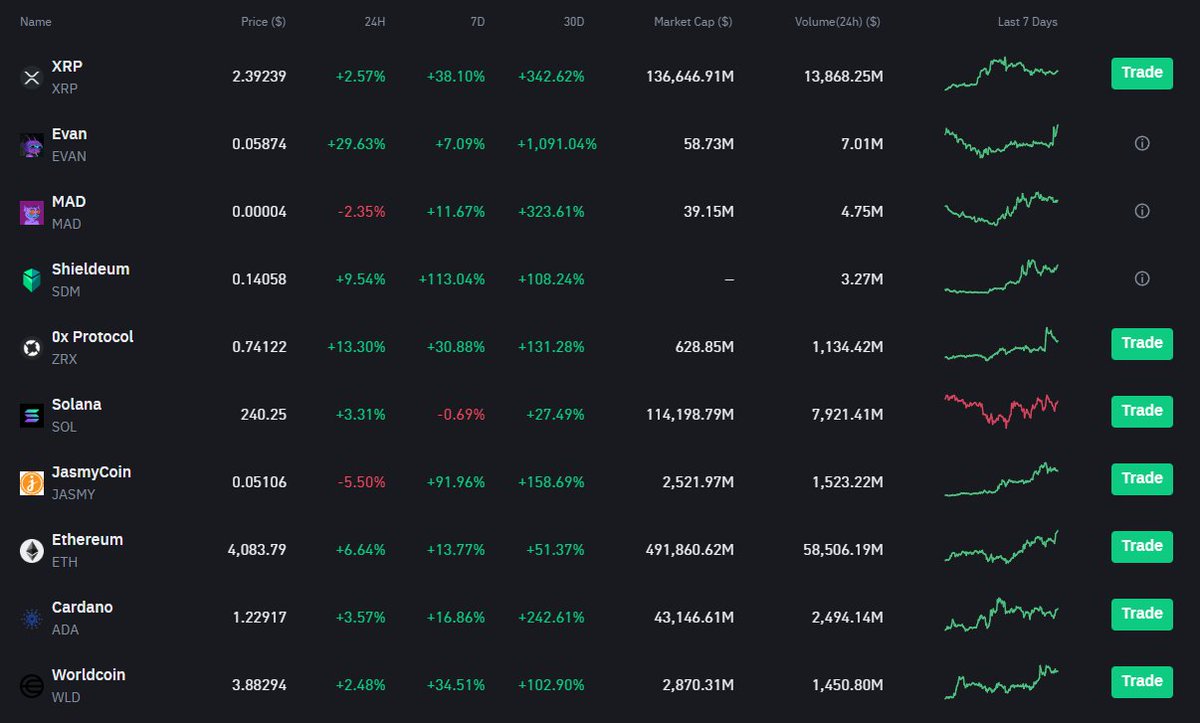
Task: Click Trade button for Ethereum
Action: (1142, 546)
